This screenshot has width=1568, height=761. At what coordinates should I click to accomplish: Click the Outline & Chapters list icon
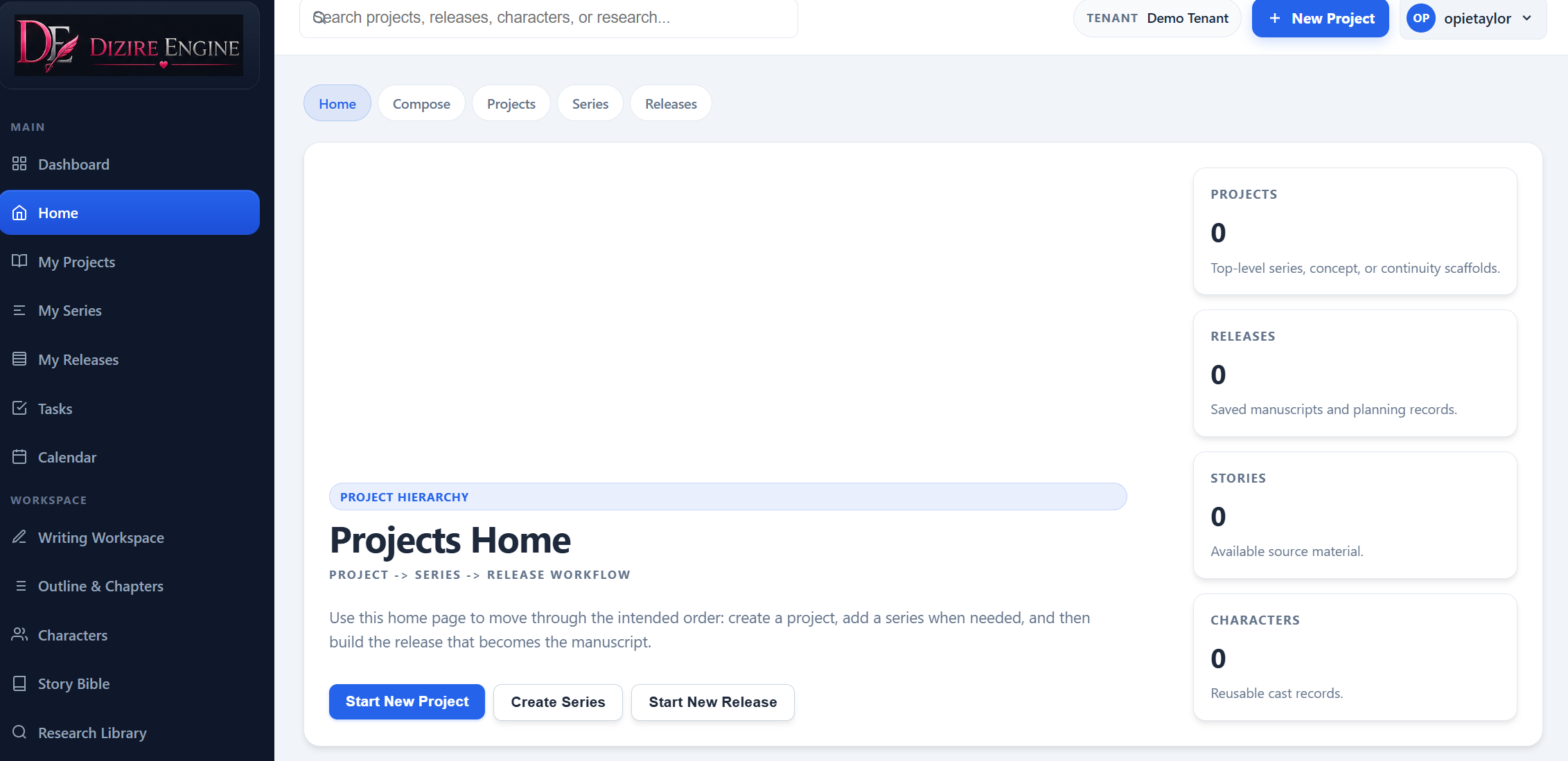tap(21, 586)
